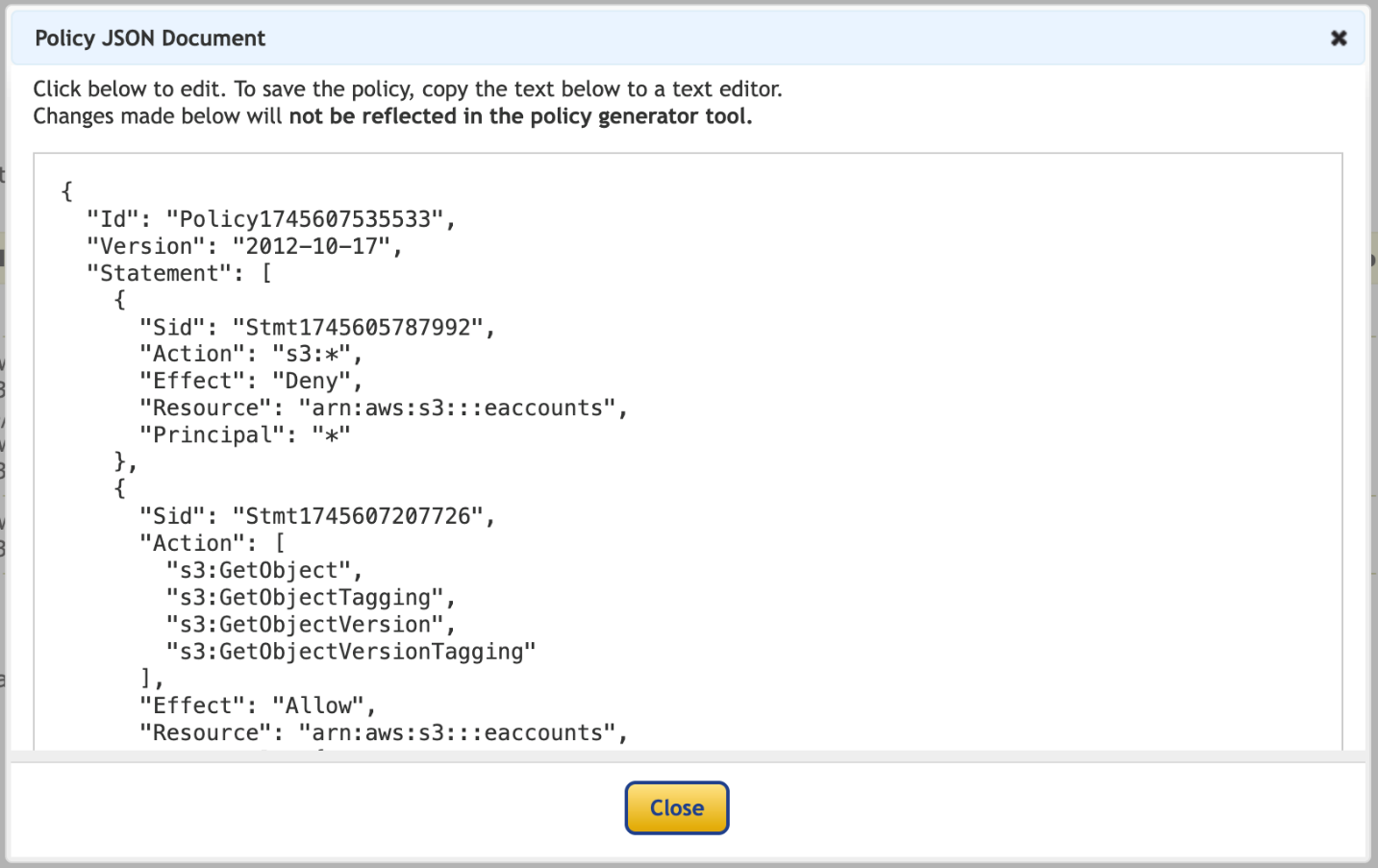Click the "s3:GetObject" entry
Viewport: 1378px width, 868px height.
264,570
